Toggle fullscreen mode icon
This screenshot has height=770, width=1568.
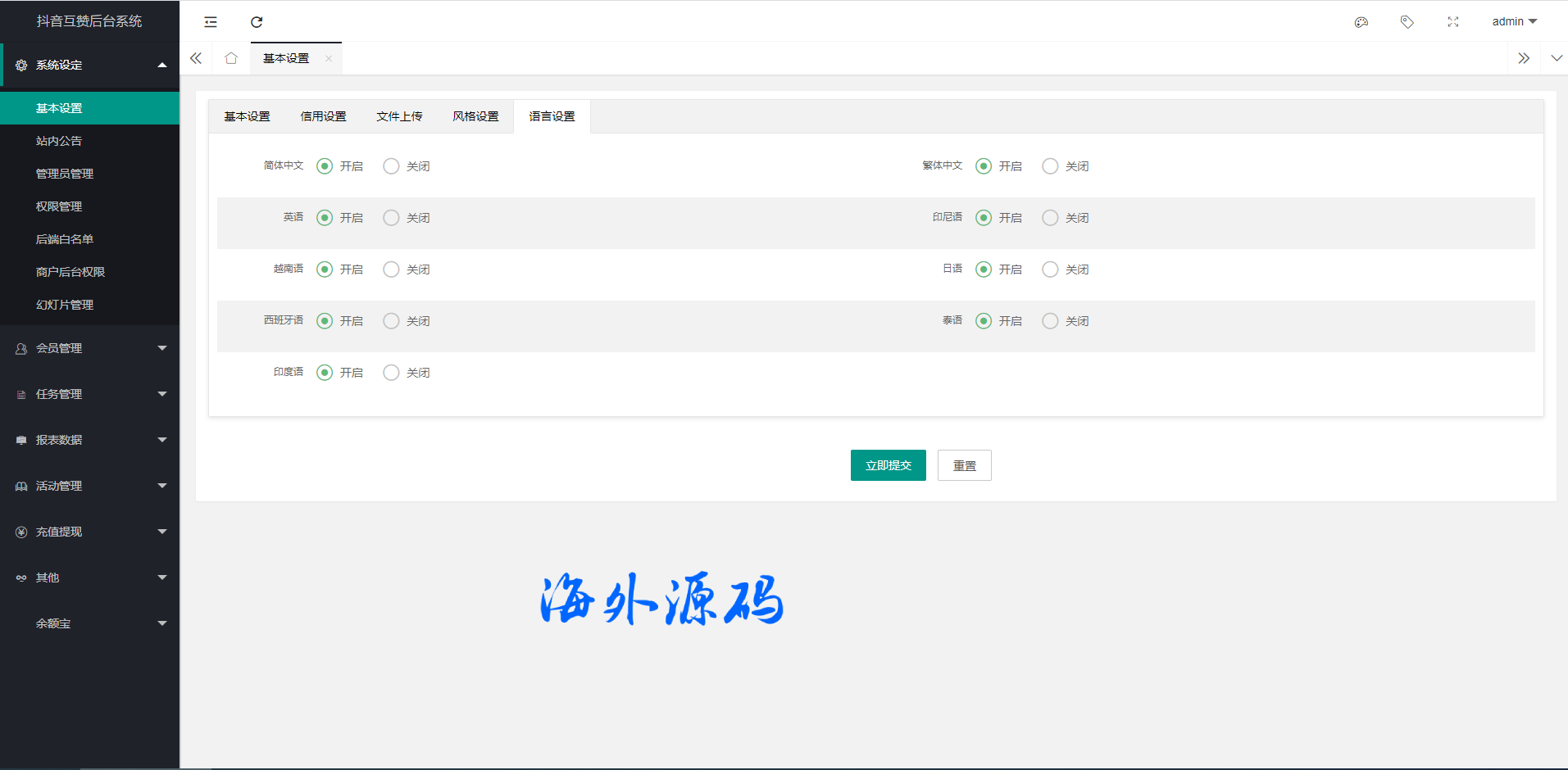[x=1453, y=22]
